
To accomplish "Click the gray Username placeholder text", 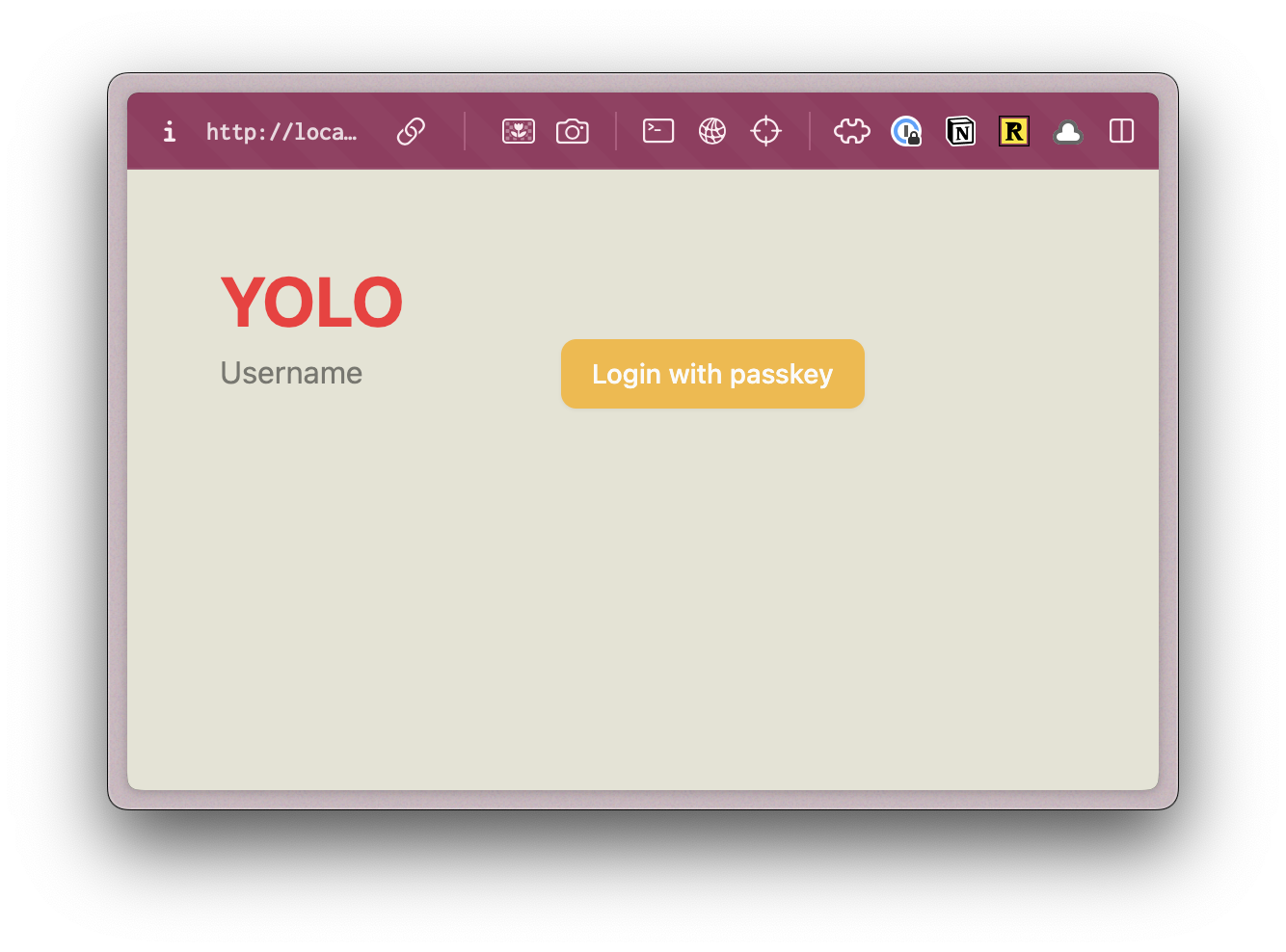I will (291, 373).
